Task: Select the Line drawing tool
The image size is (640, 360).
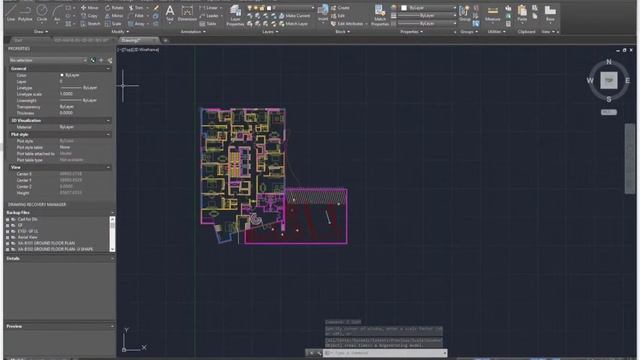Action: tap(11, 12)
